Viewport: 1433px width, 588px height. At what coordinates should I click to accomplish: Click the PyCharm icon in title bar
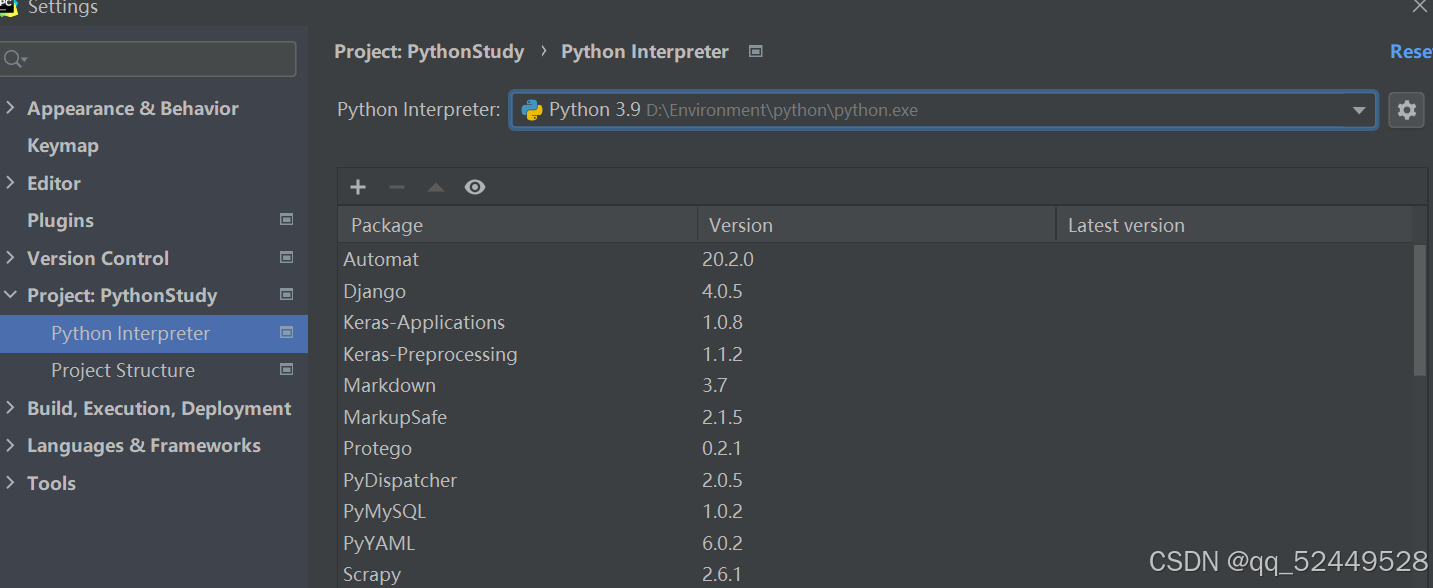coord(9,7)
